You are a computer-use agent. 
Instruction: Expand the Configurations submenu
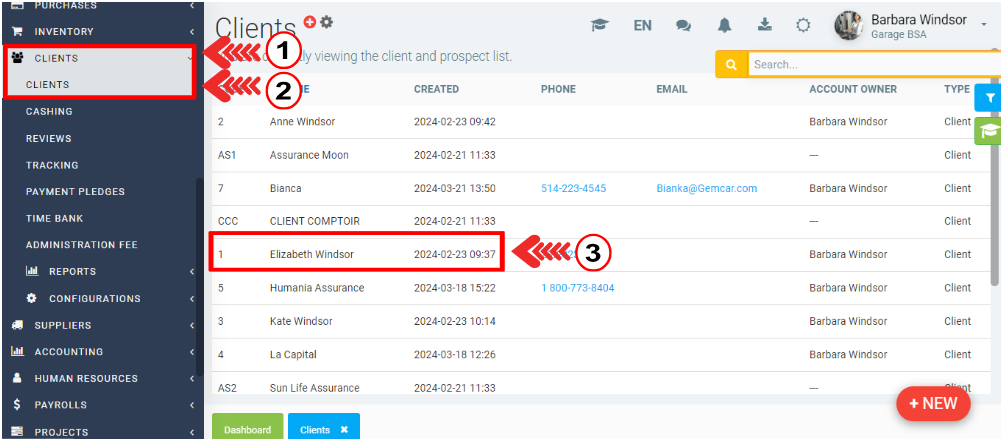tap(94, 298)
